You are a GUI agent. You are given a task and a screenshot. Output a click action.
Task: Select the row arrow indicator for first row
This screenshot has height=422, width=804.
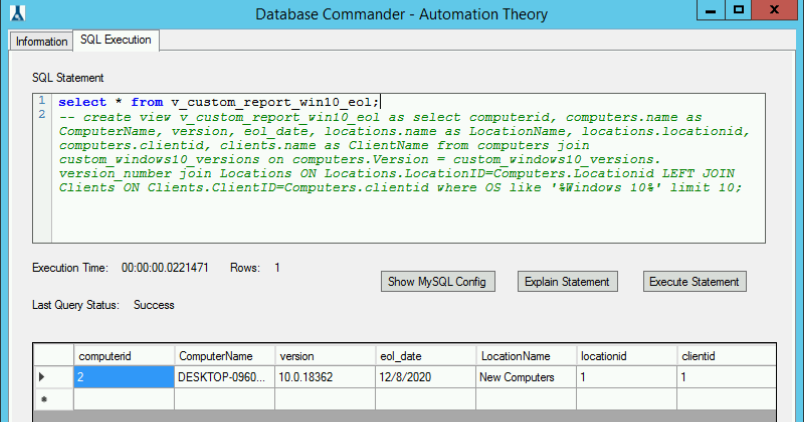tap(42, 377)
